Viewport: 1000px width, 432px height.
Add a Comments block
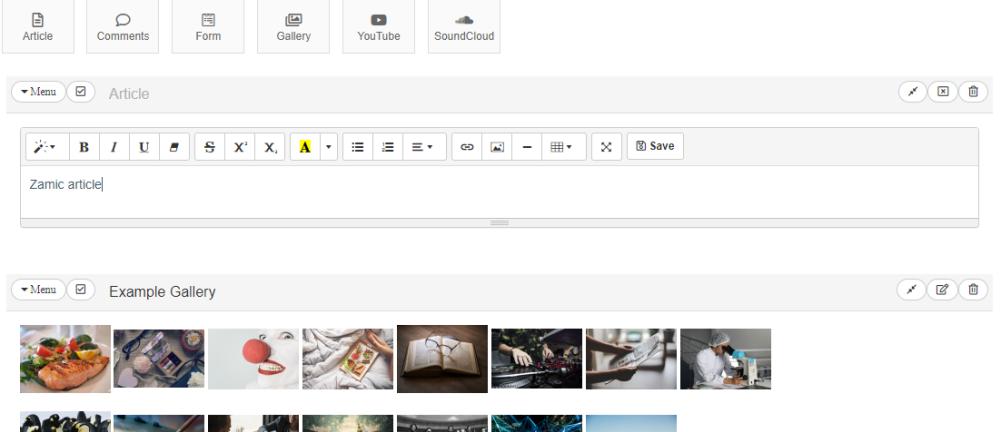122,27
